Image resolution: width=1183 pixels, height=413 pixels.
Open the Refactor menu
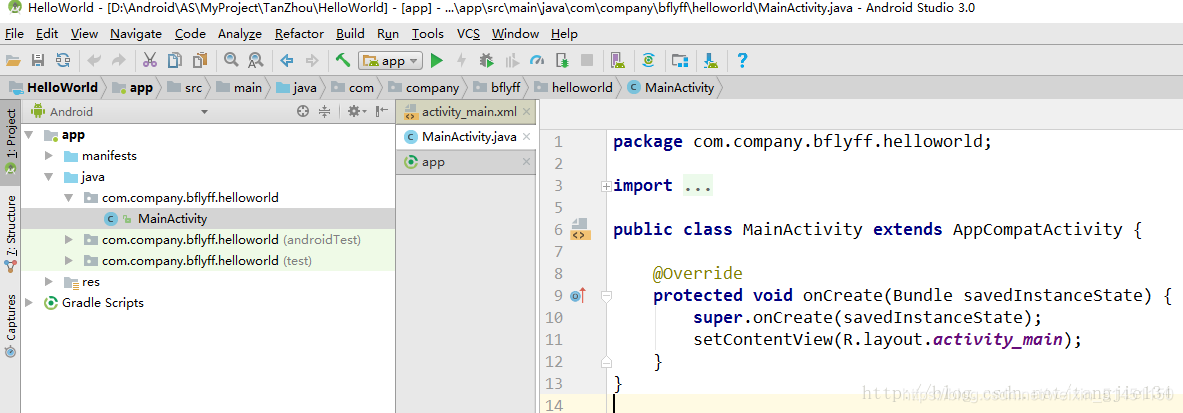tap(300, 34)
